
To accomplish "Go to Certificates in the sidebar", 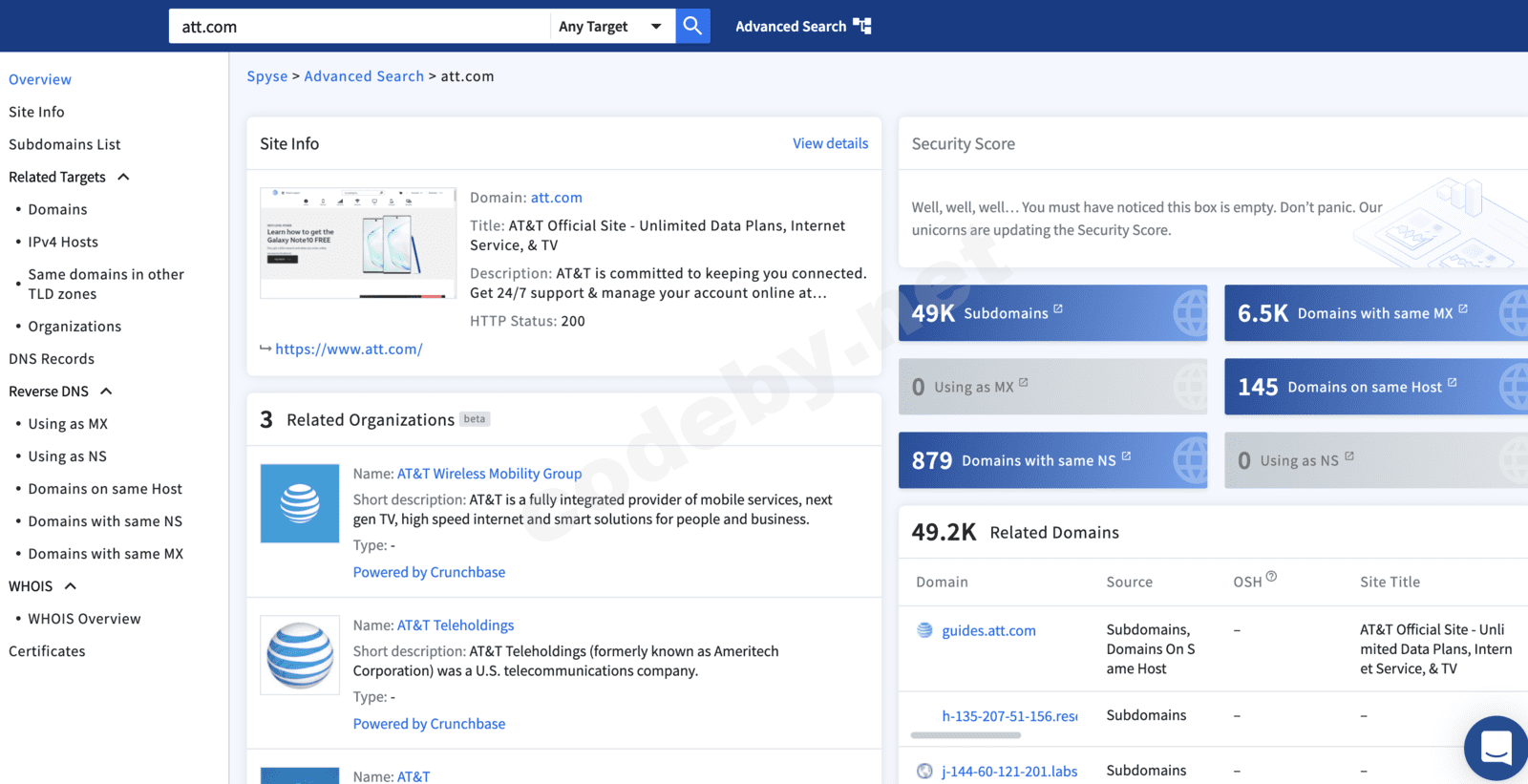I will point(47,651).
